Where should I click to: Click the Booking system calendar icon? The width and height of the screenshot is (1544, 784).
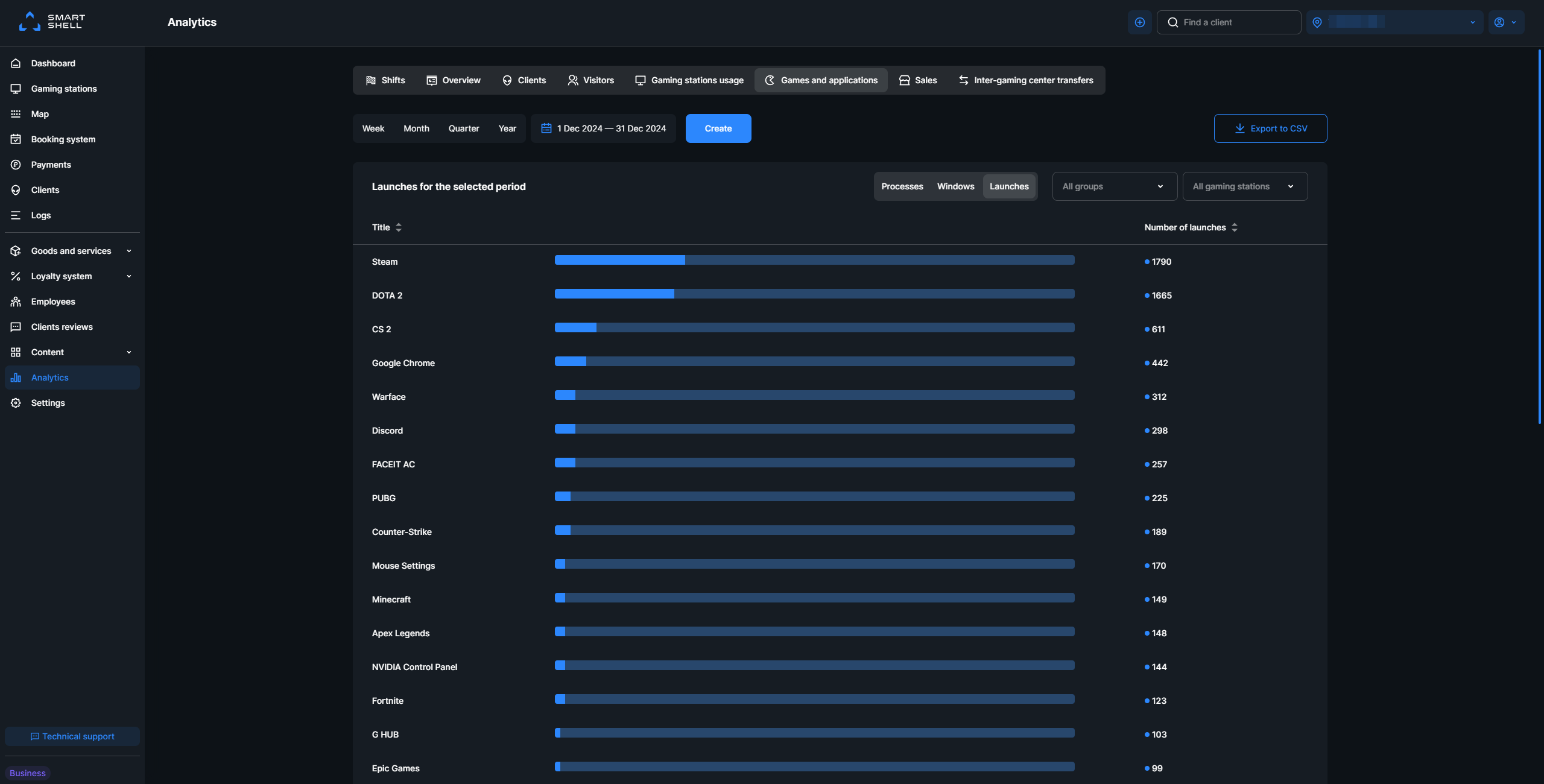pyautogui.click(x=16, y=139)
